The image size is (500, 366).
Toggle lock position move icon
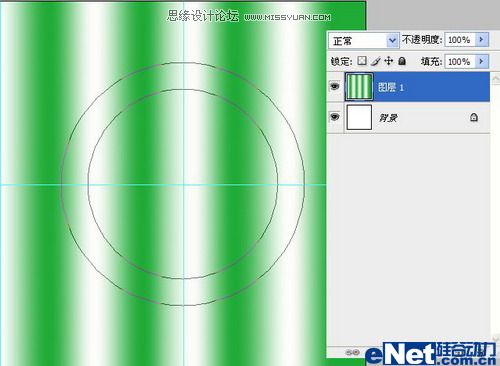[389, 61]
